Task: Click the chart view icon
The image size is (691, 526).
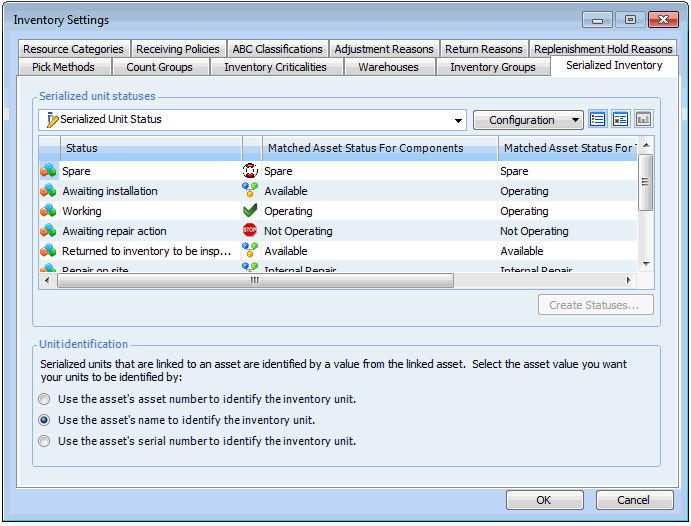Action: point(643,120)
